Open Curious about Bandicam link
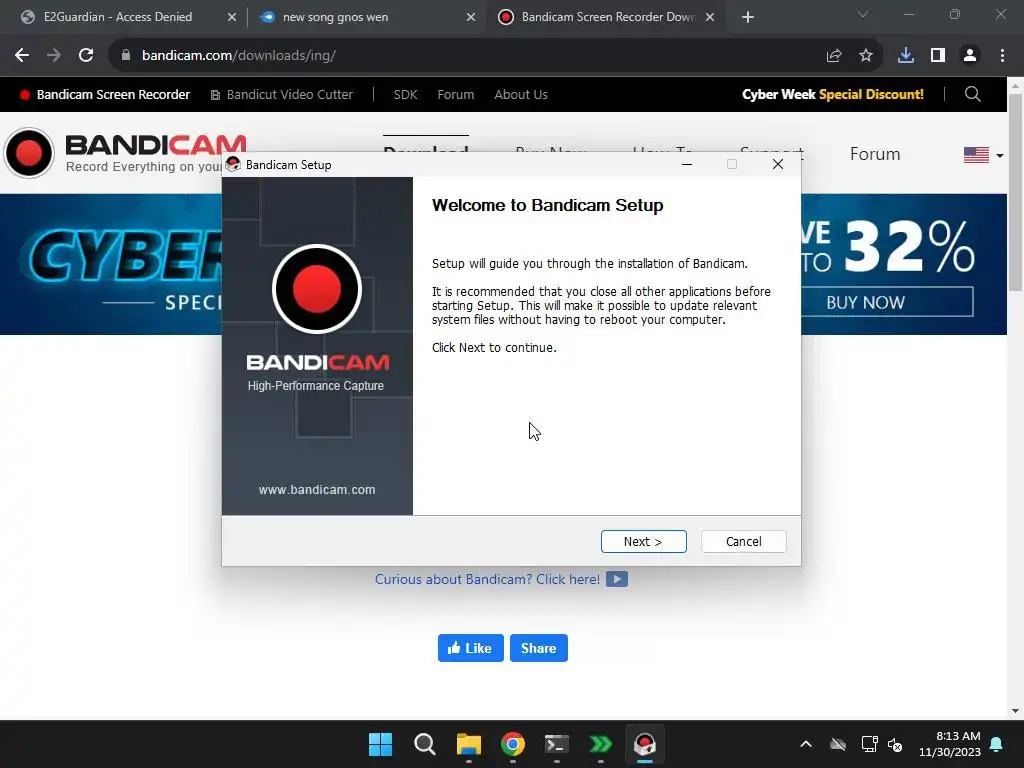Image resolution: width=1024 pixels, height=768 pixels. click(x=487, y=579)
